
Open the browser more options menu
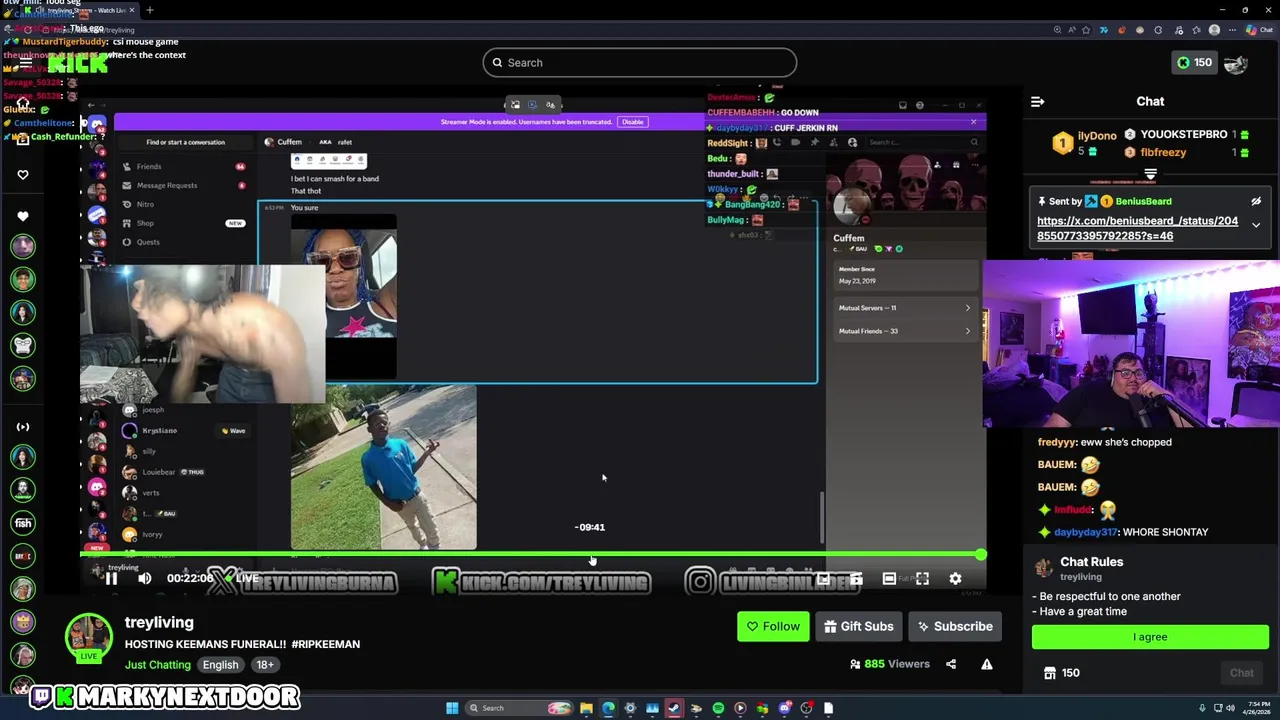(1233, 30)
